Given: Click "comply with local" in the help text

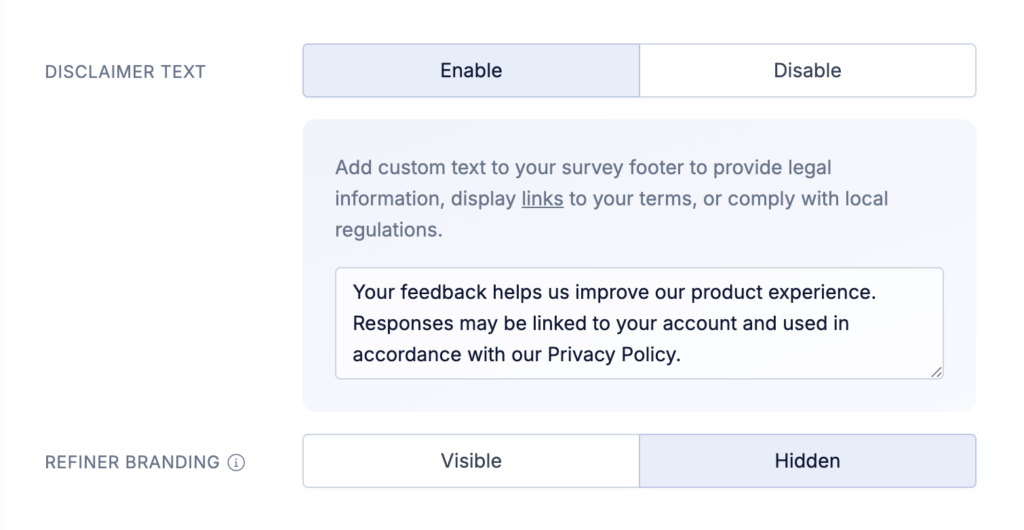Looking at the screenshot, I should tap(808, 198).
